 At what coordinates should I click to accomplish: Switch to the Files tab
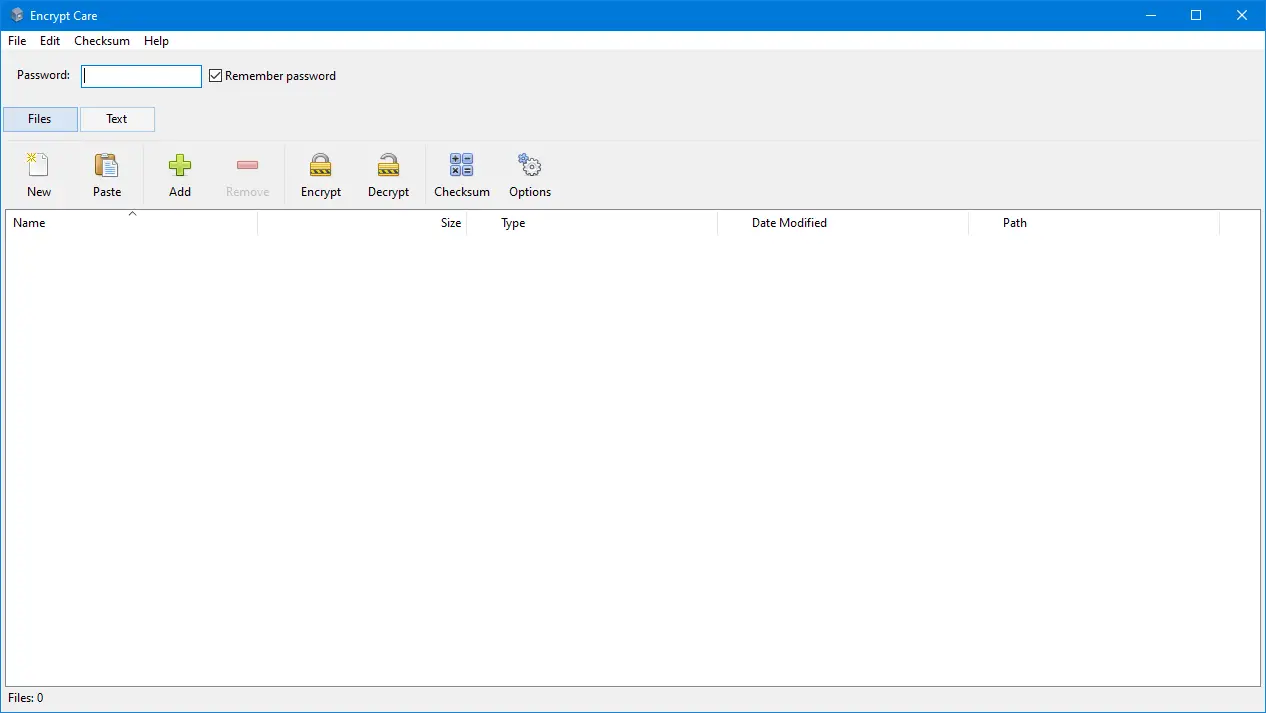pyautogui.click(x=40, y=119)
